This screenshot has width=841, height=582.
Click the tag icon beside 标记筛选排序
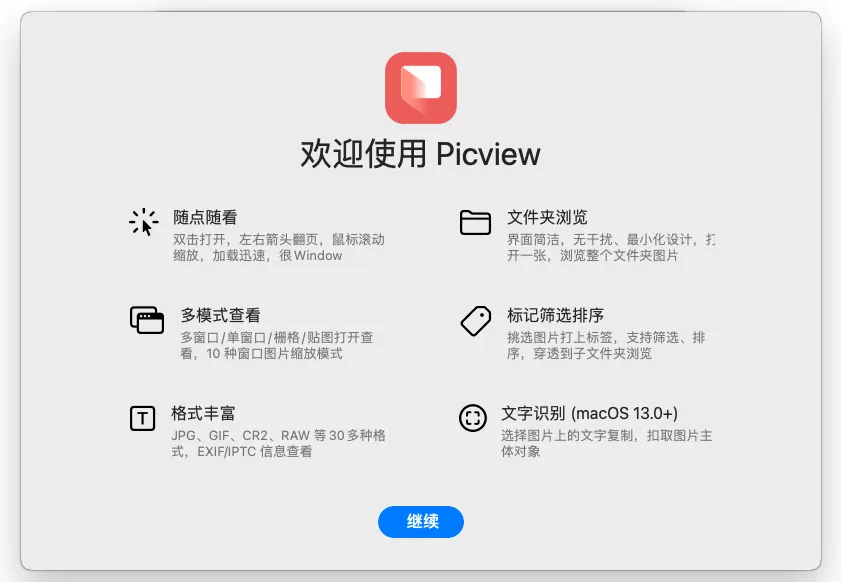coord(475,320)
